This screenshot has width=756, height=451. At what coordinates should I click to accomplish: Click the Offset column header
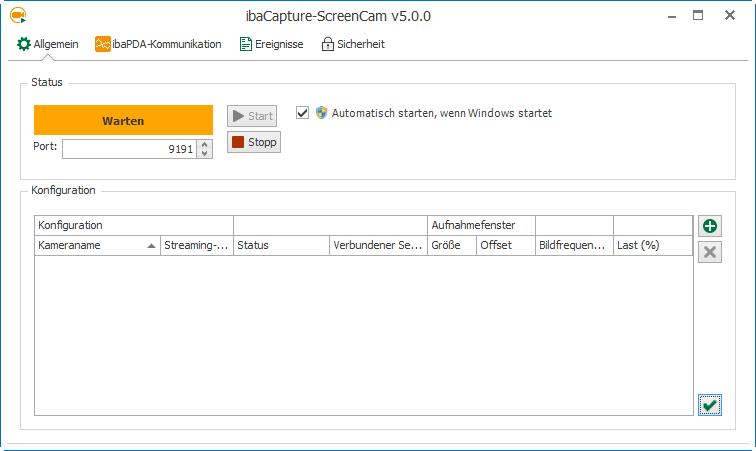[506, 246]
